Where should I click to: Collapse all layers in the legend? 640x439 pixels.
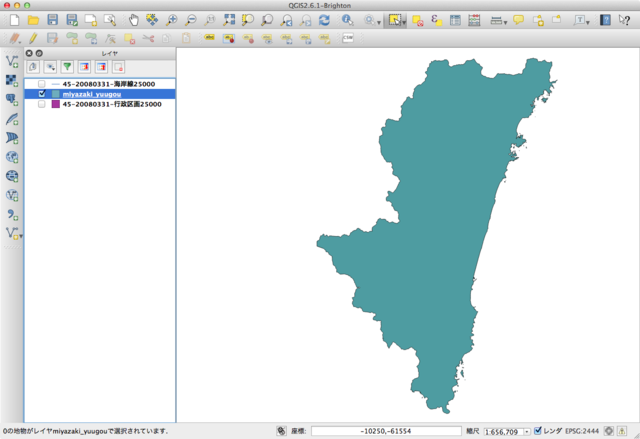[102, 67]
